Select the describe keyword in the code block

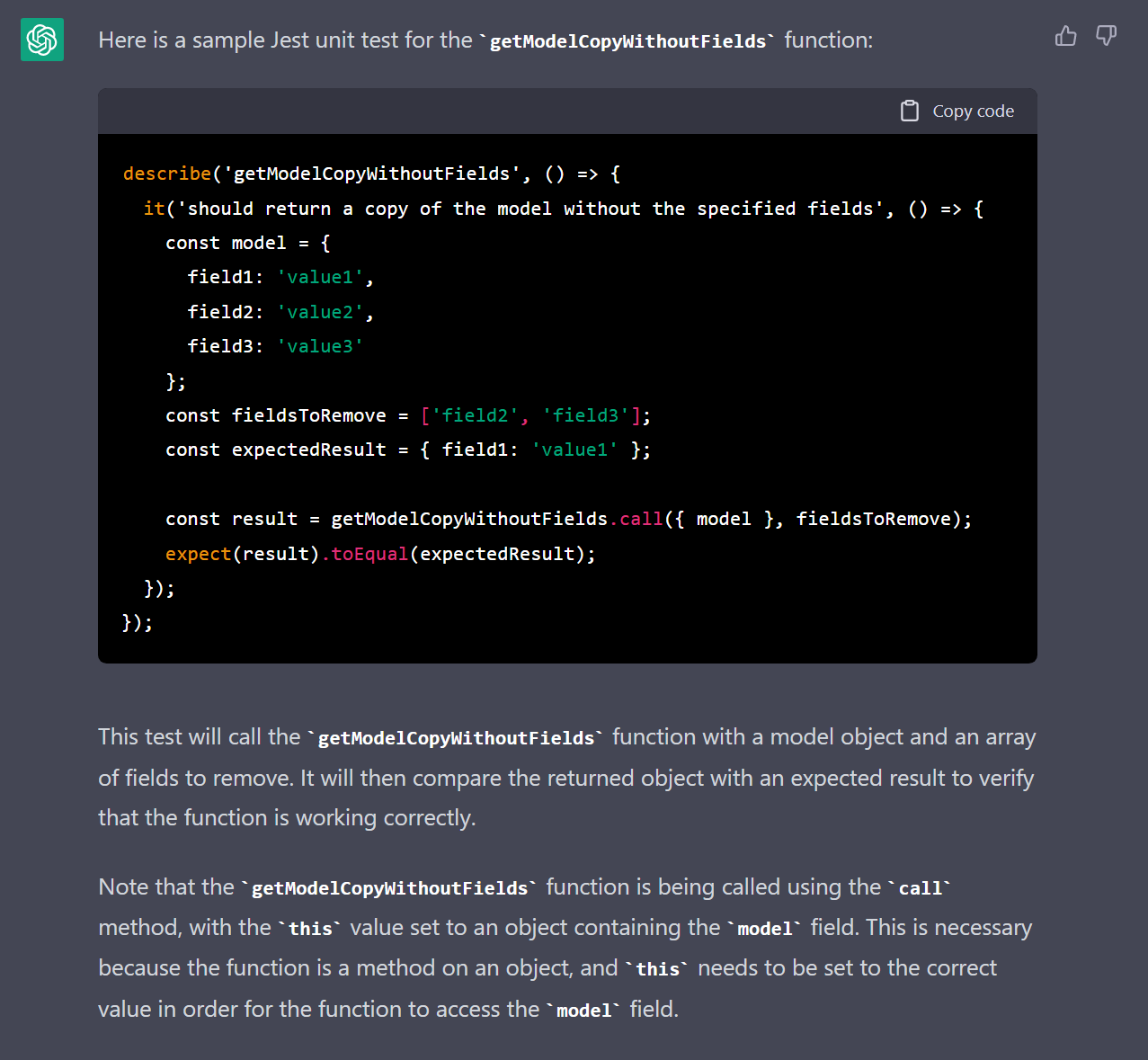click(x=167, y=173)
